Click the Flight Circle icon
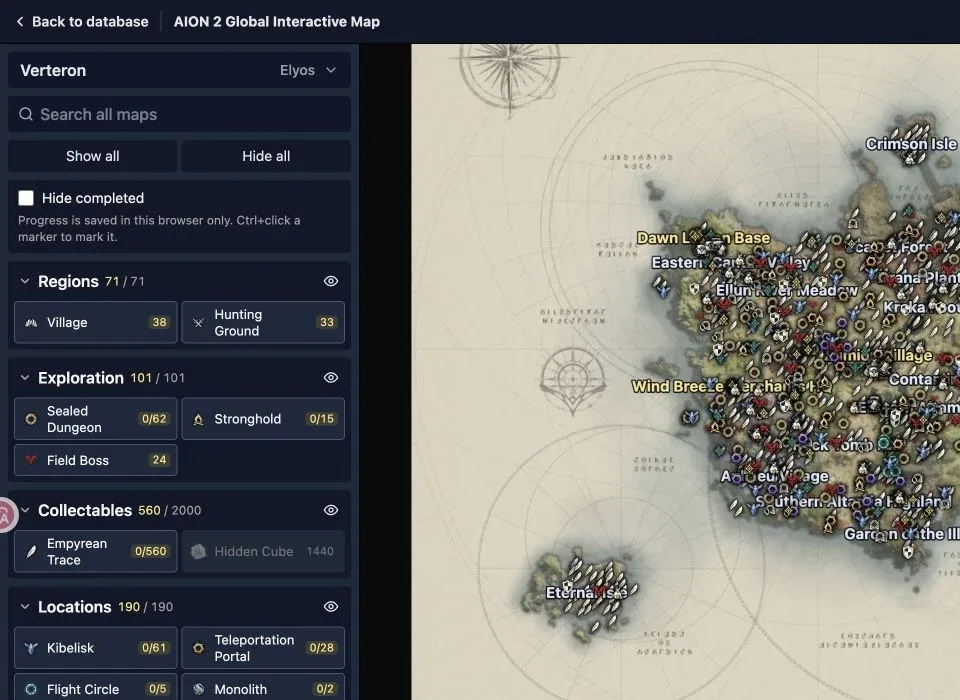Viewport: 960px width, 700px height. click(31, 689)
